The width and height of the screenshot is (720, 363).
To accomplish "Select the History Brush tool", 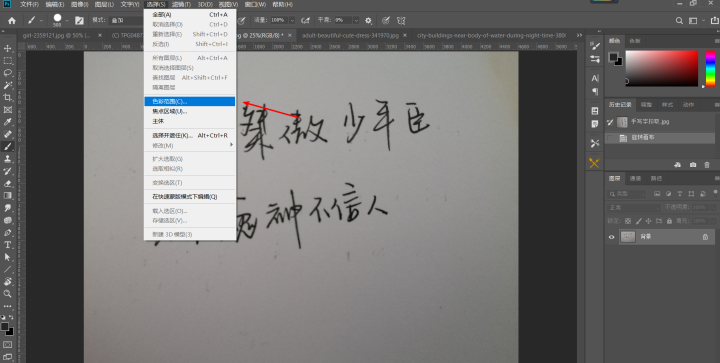I will [x=8, y=171].
